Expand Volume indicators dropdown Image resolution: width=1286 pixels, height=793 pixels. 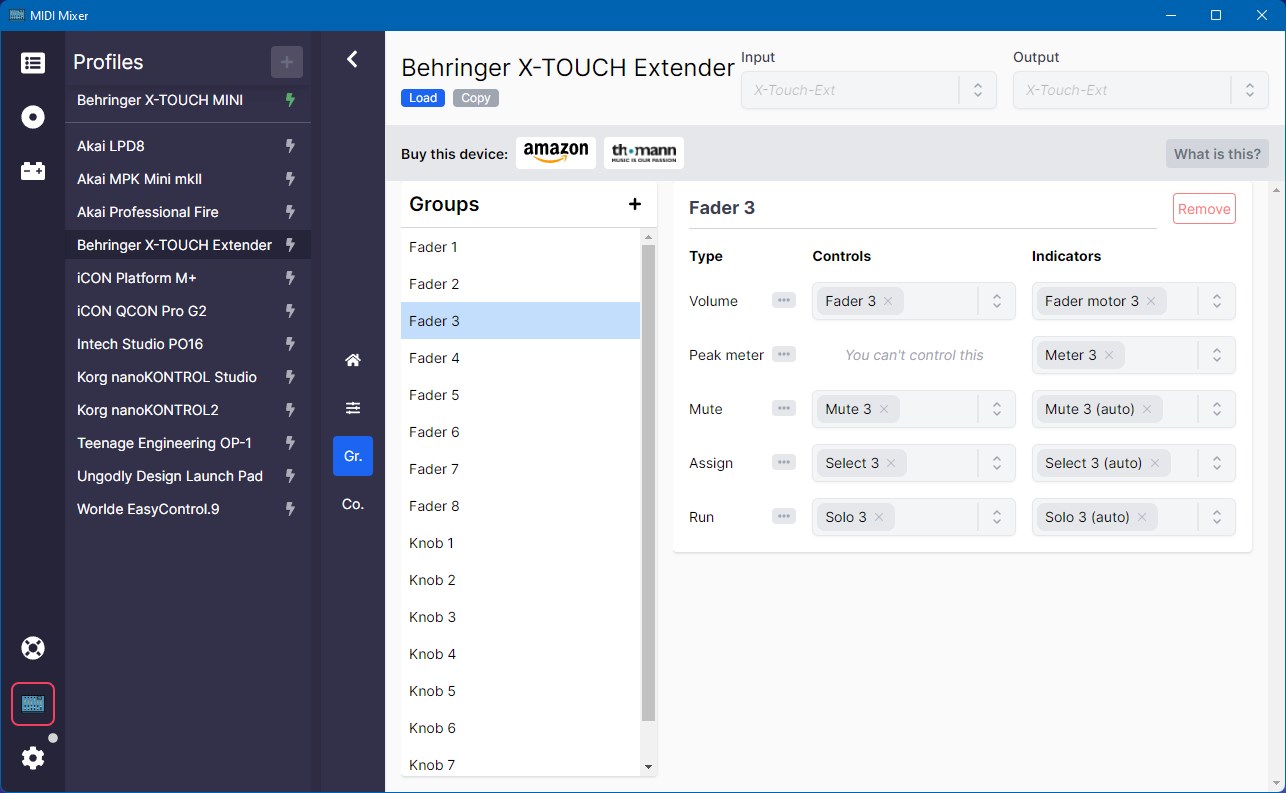point(1217,301)
